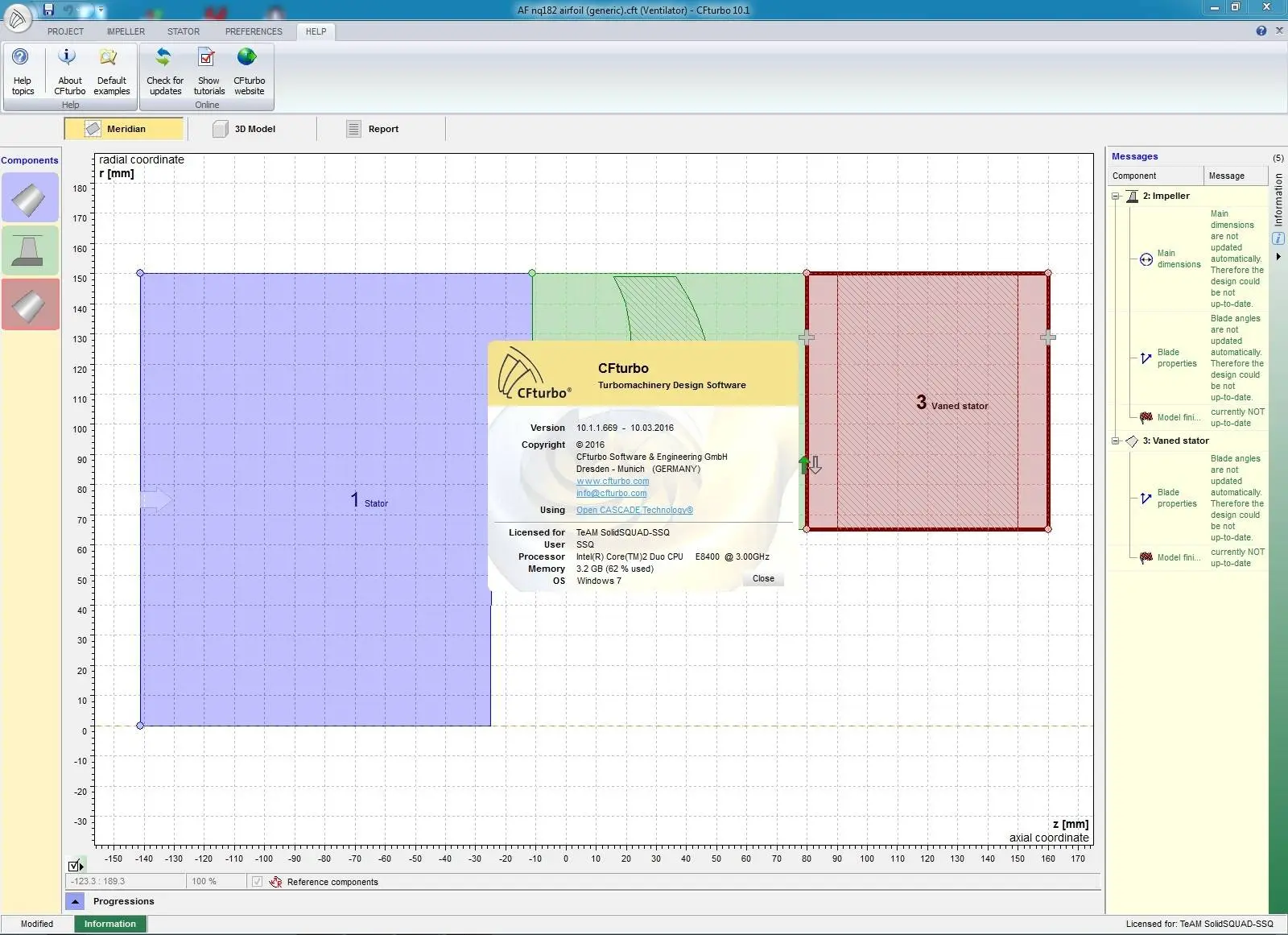Click the ribbon help question icon
Screen dimensions: 1288x935
[x=1261, y=31]
